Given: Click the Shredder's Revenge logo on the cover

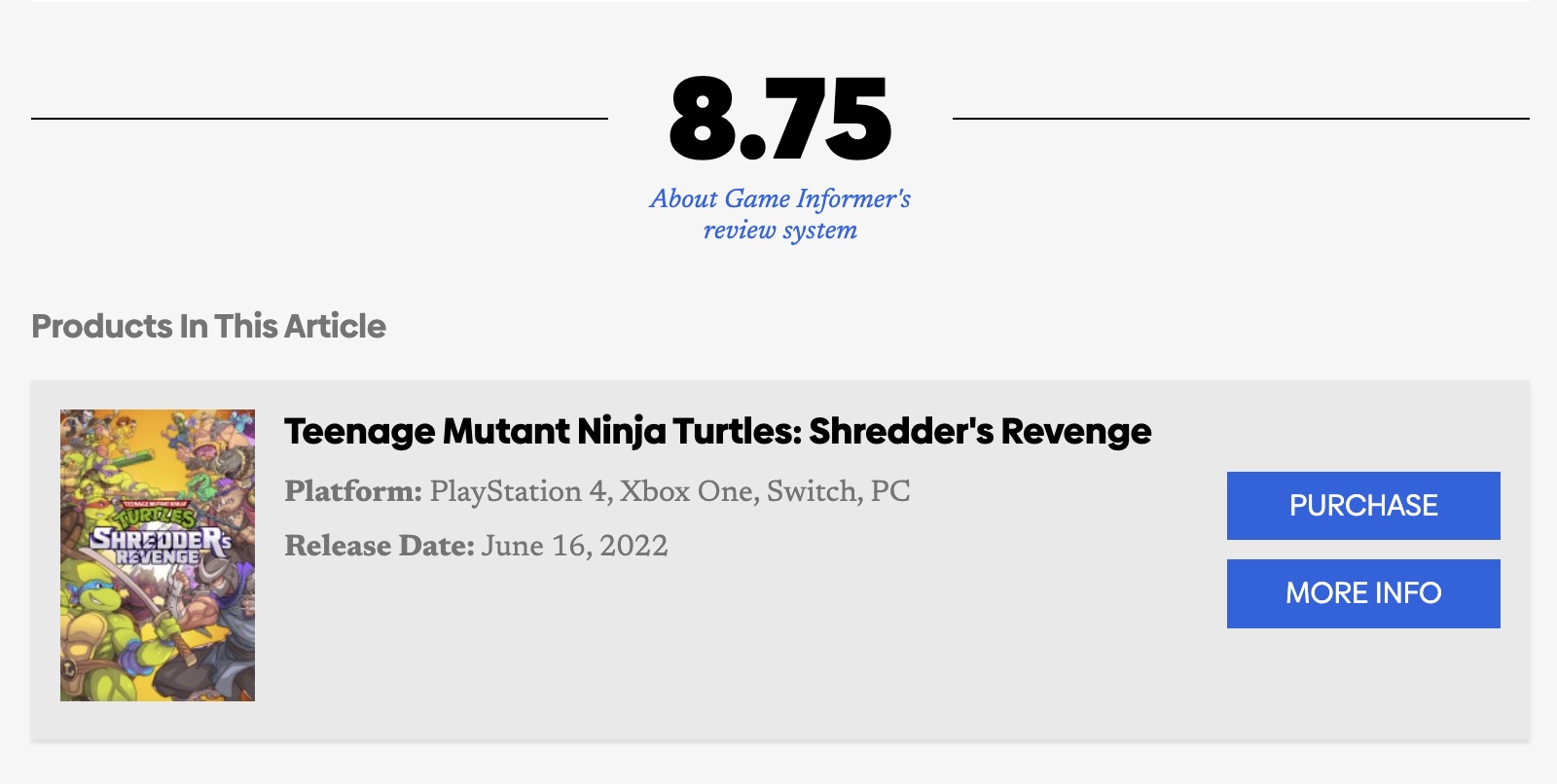Looking at the screenshot, I should pyautogui.click(x=160, y=544).
